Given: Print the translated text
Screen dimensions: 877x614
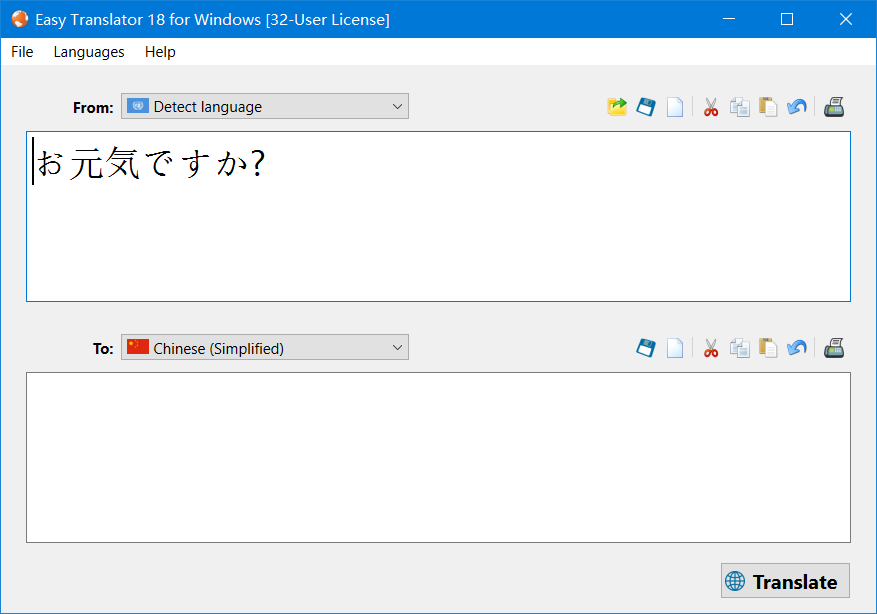Looking at the screenshot, I should click(x=834, y=348).
